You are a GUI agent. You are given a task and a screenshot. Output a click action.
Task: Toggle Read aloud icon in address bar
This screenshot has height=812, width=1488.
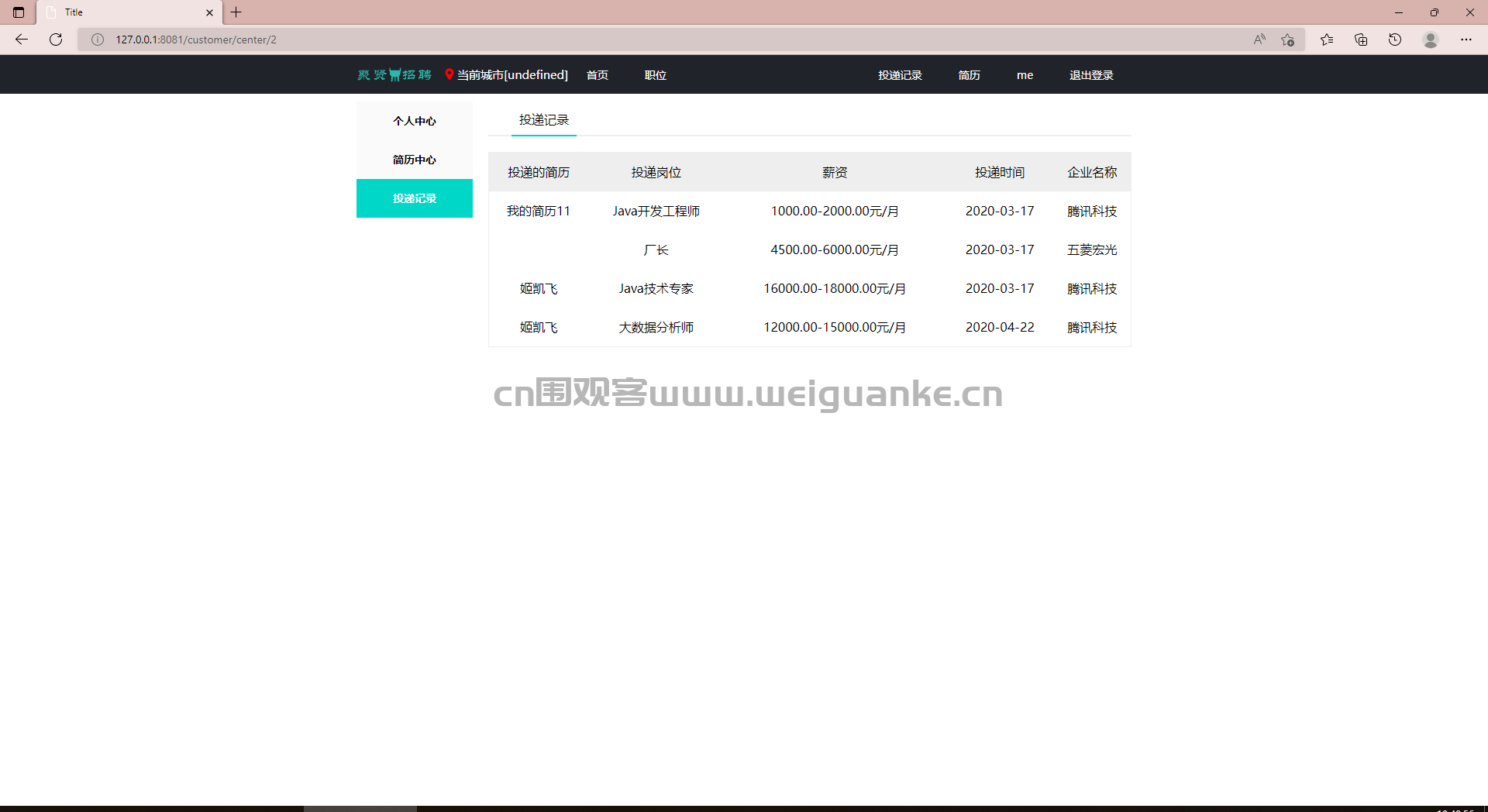coord(1259,40)
